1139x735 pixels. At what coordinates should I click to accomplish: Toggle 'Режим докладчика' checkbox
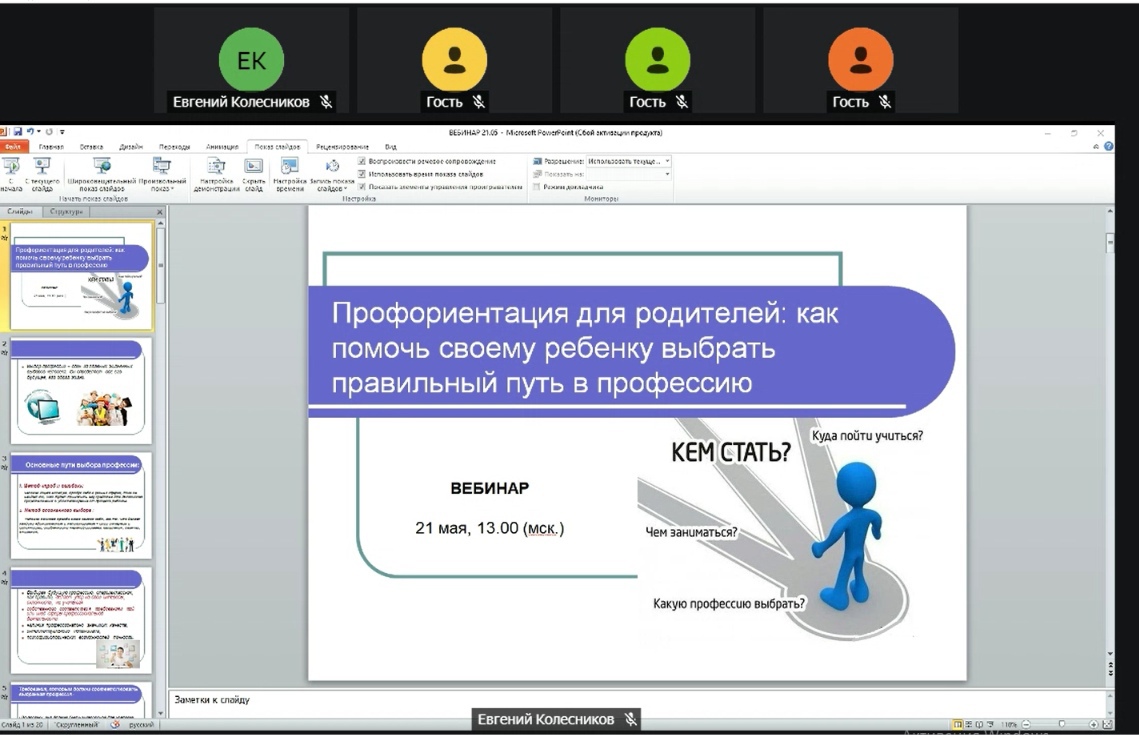pos(537,187)
